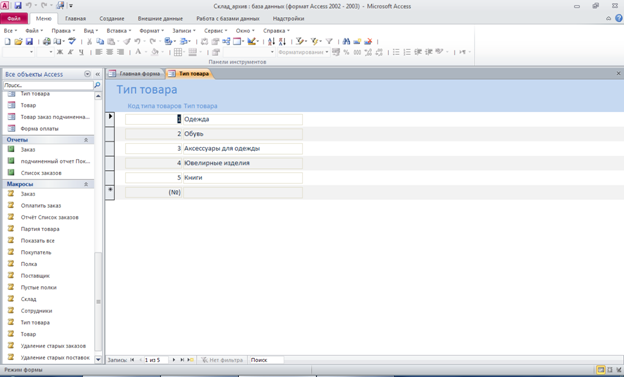This screenshot has height=377, width=624.
Task: Open the Вид dropdown menu
Action: (x=90, y=31)
